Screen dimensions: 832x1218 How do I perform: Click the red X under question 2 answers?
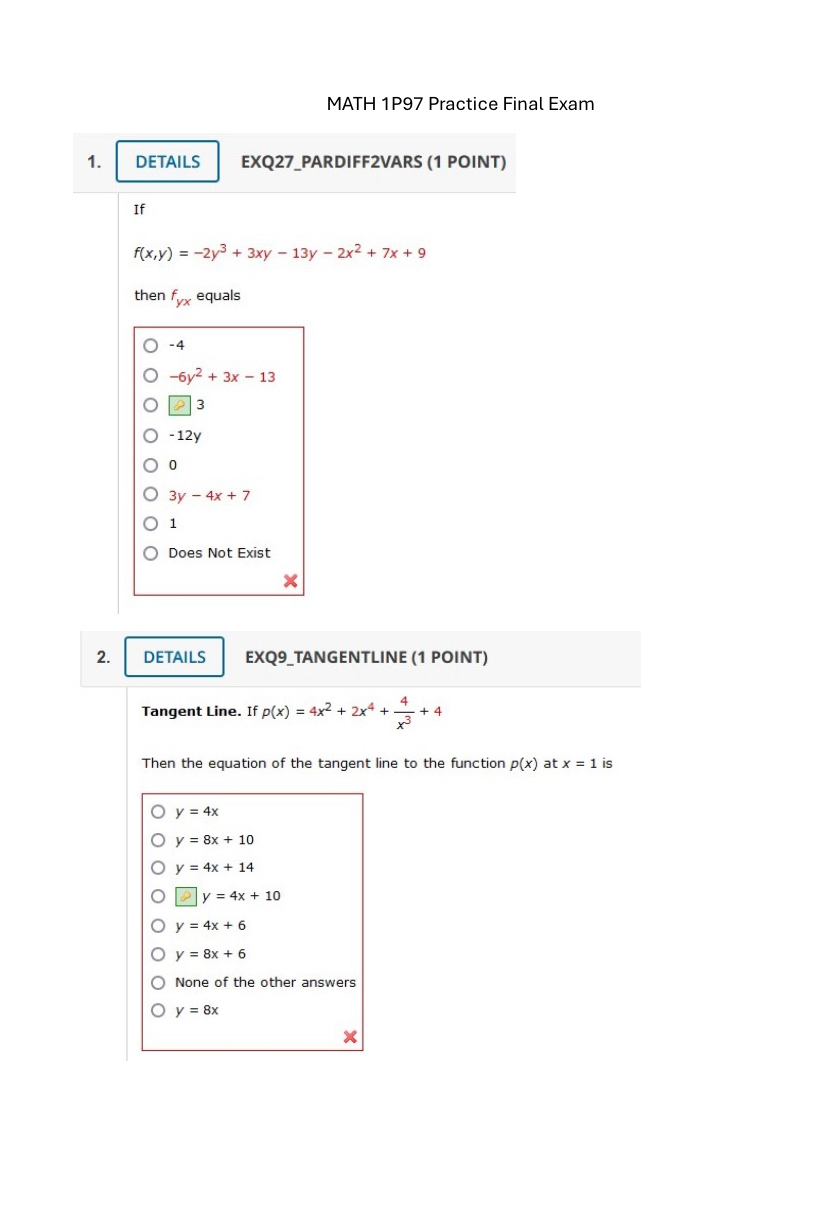(350, 1037)
